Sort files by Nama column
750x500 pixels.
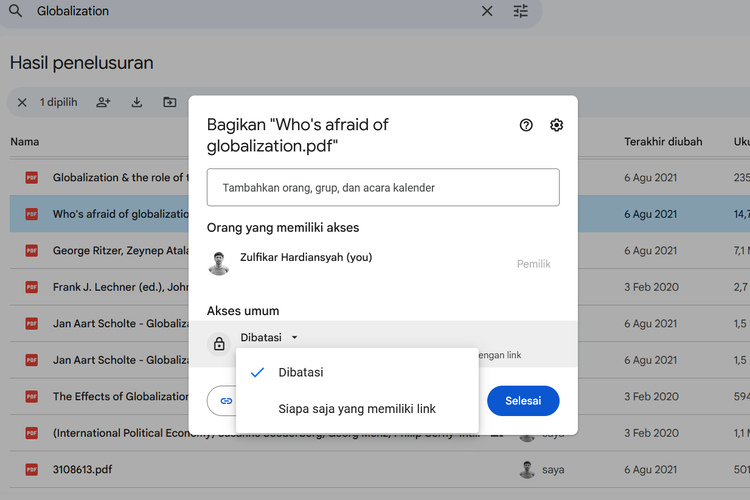click(25, 141)
